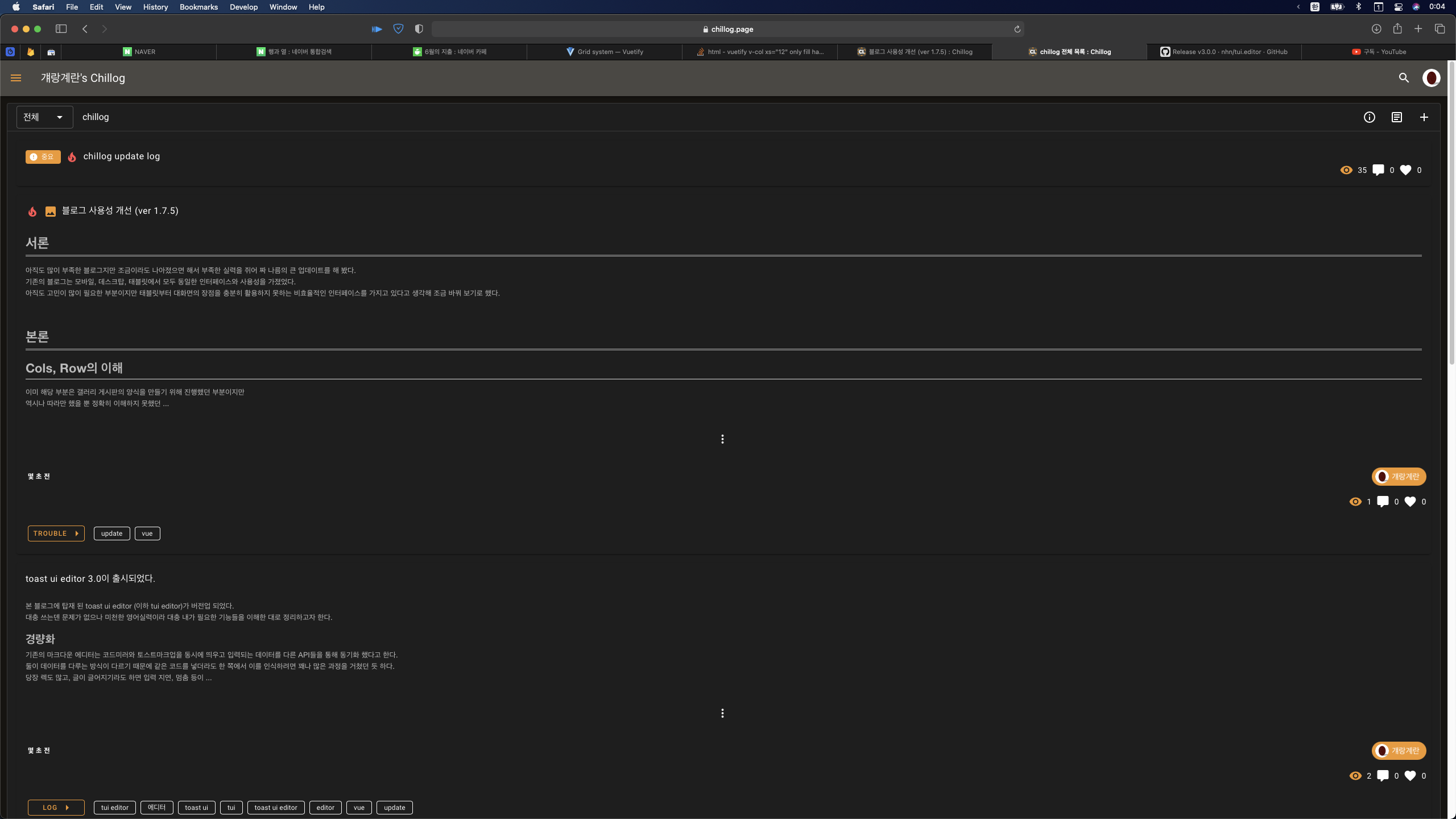
Task: Click the search magnifier icon
Action: click(x=1404, y=78)
